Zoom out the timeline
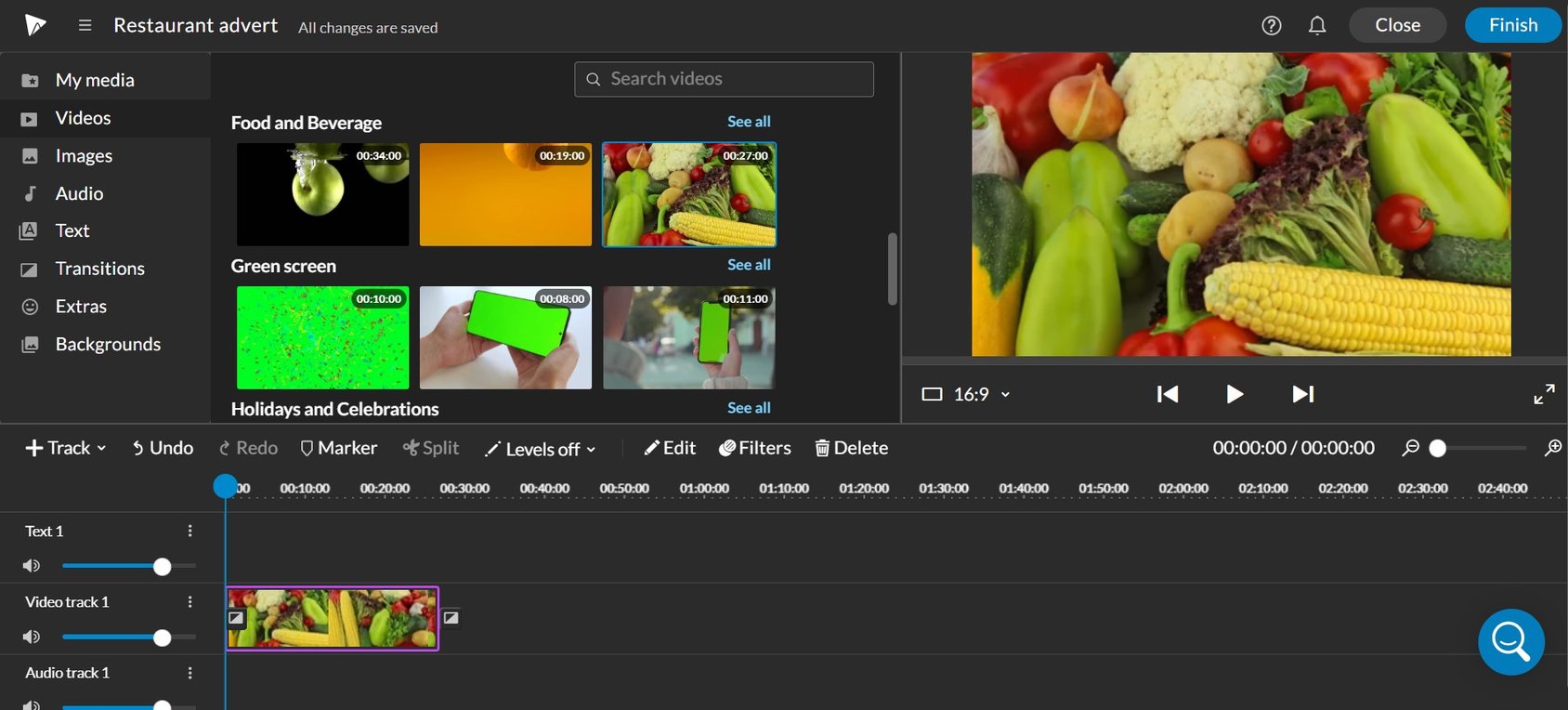 1410,448
